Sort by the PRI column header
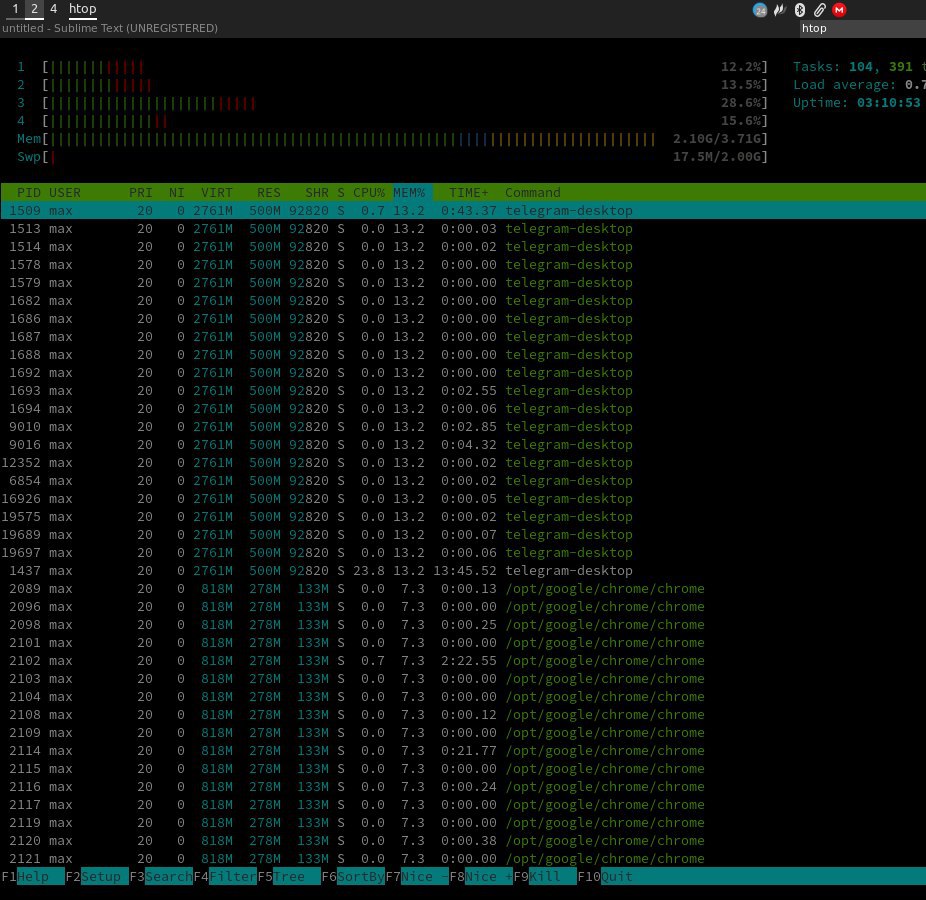The image size is (926, 900). coord(141,193)
